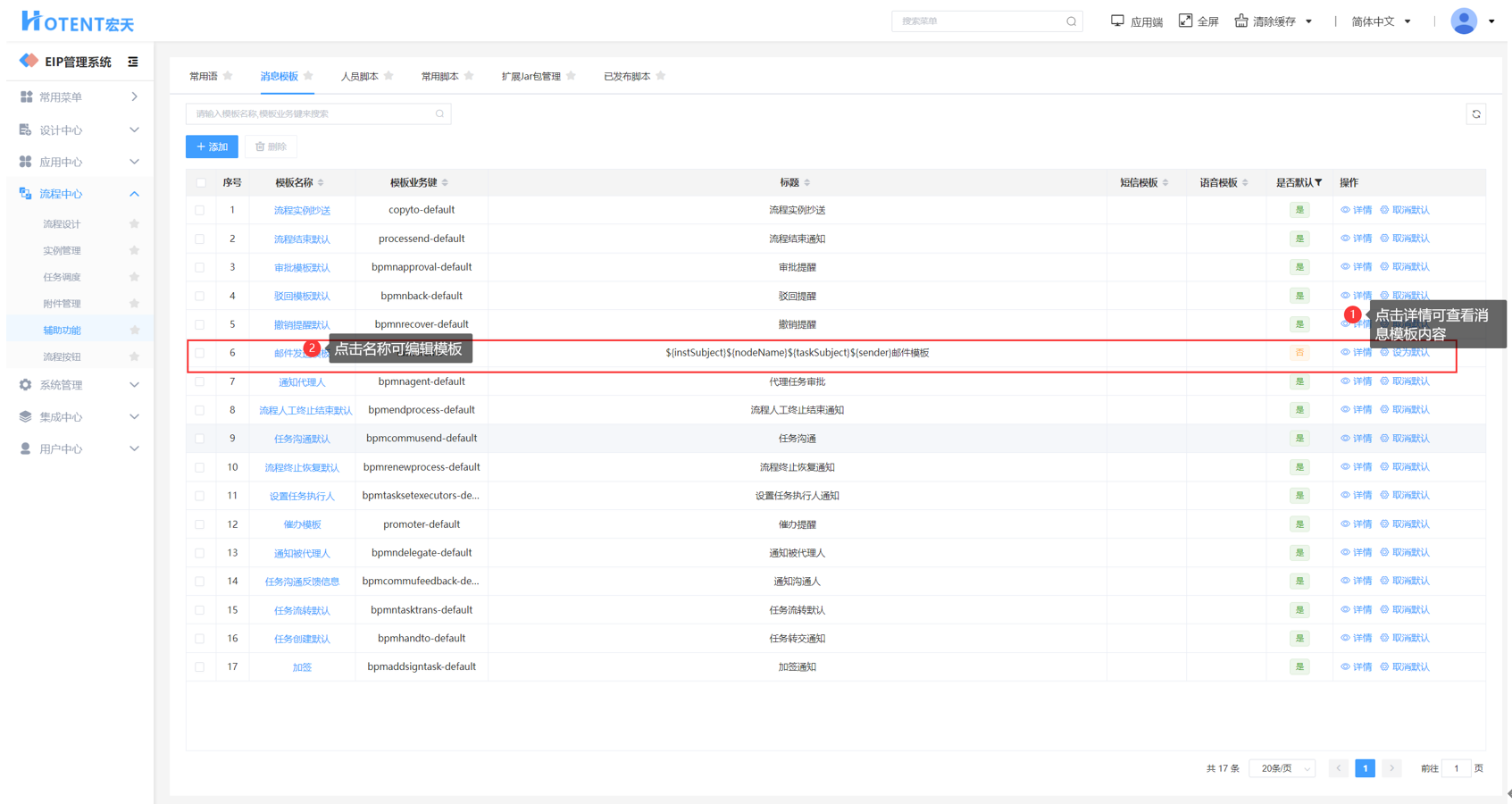Sort by 语音模板 column arrows

(1245, 182)
